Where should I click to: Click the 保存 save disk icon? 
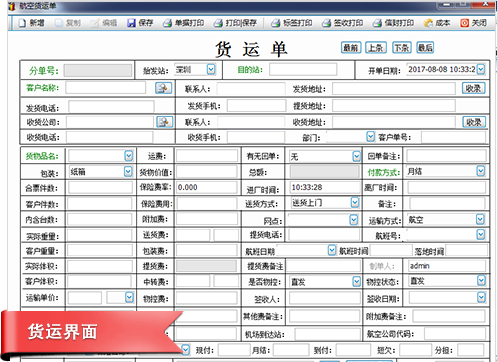coord(131,23)
